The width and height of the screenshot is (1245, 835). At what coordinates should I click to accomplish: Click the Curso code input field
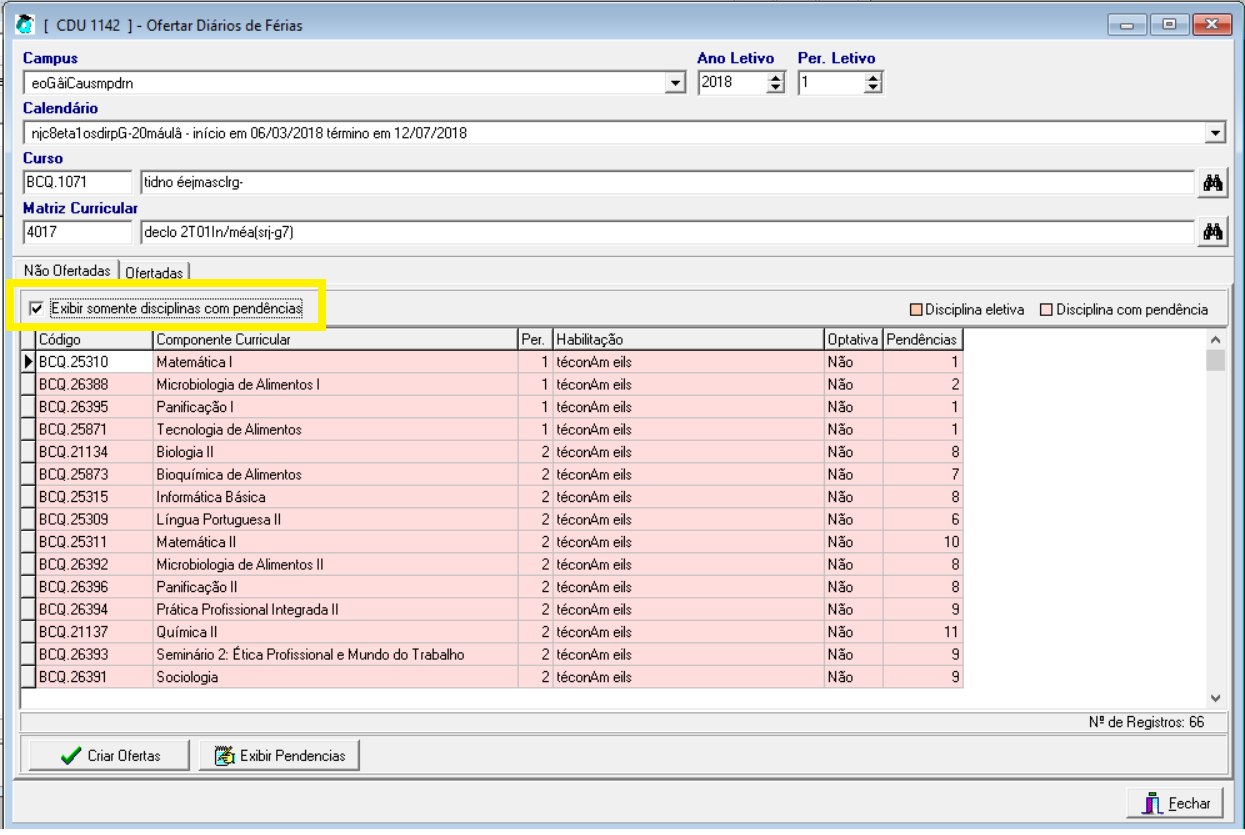click(77, 183)
